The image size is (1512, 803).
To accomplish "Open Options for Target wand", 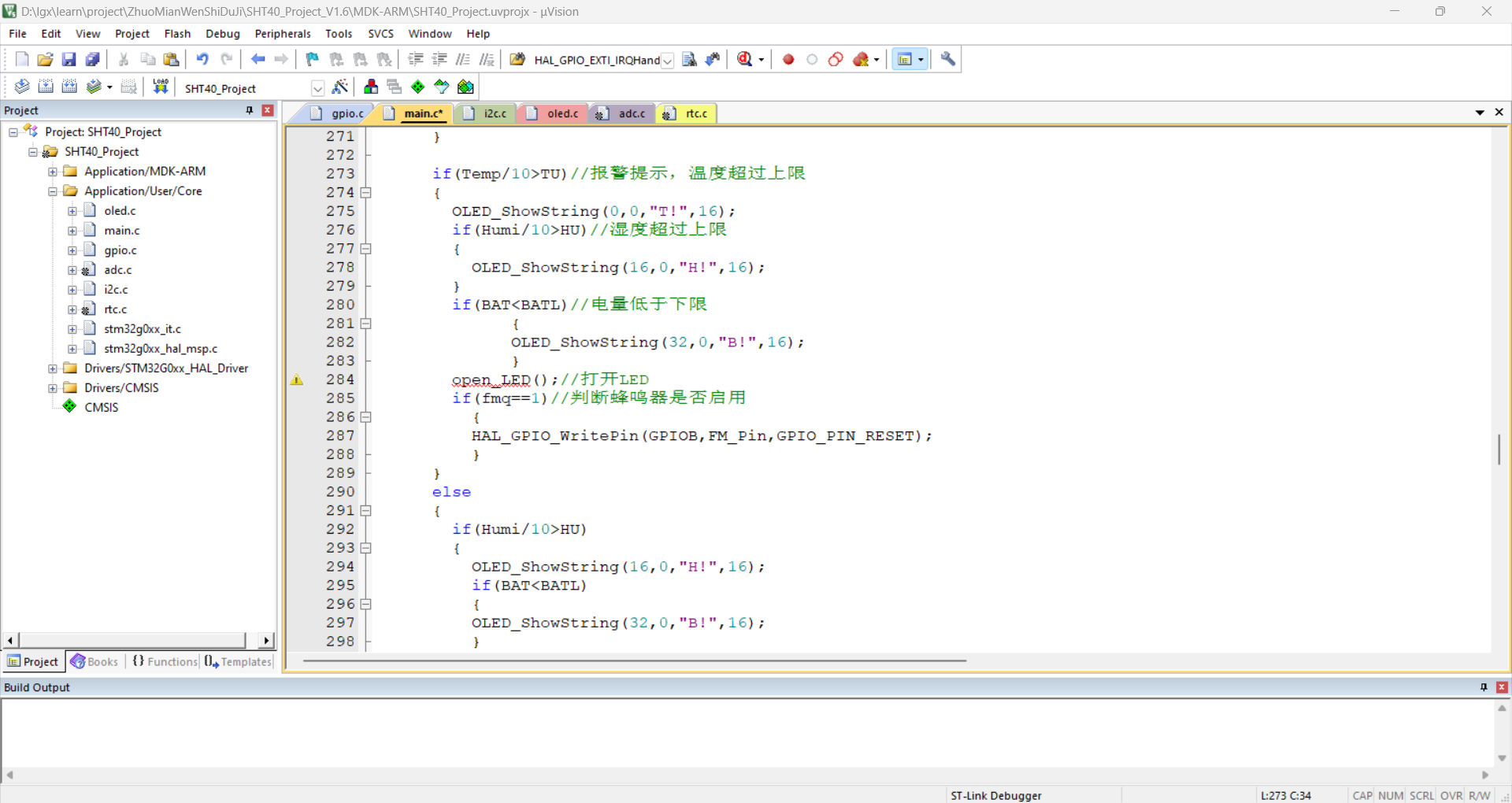I will 340,87.
